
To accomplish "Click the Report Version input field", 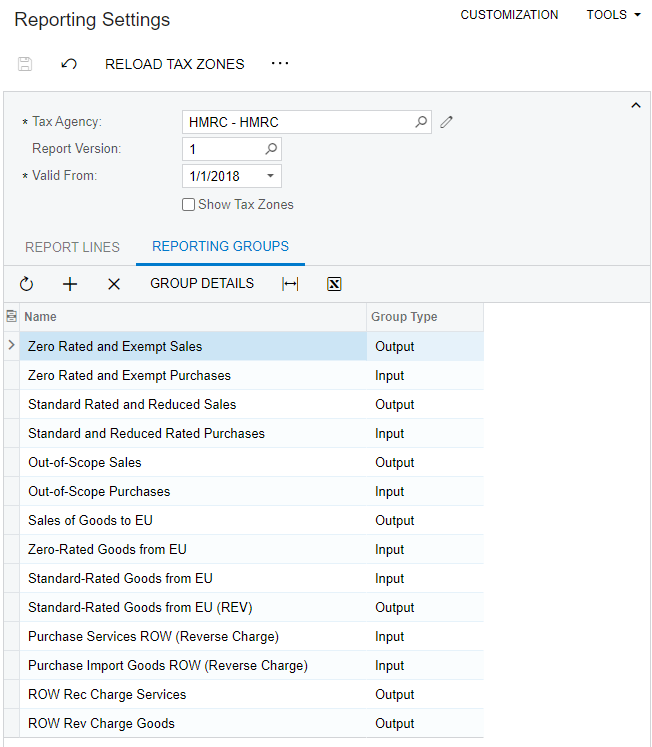I will click(x=222, y=149).
